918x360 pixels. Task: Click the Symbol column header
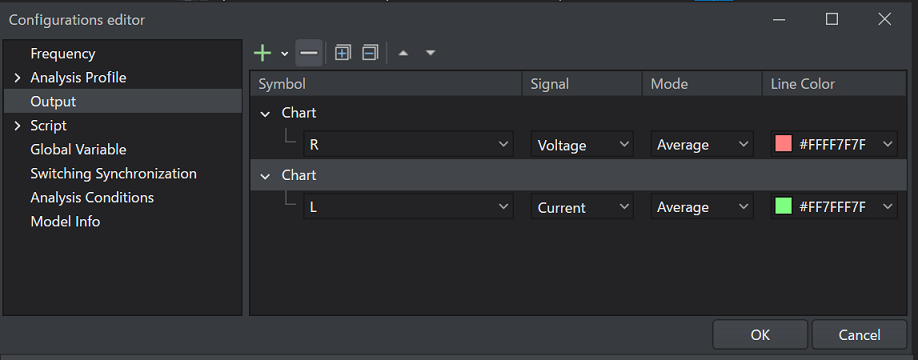386,84
